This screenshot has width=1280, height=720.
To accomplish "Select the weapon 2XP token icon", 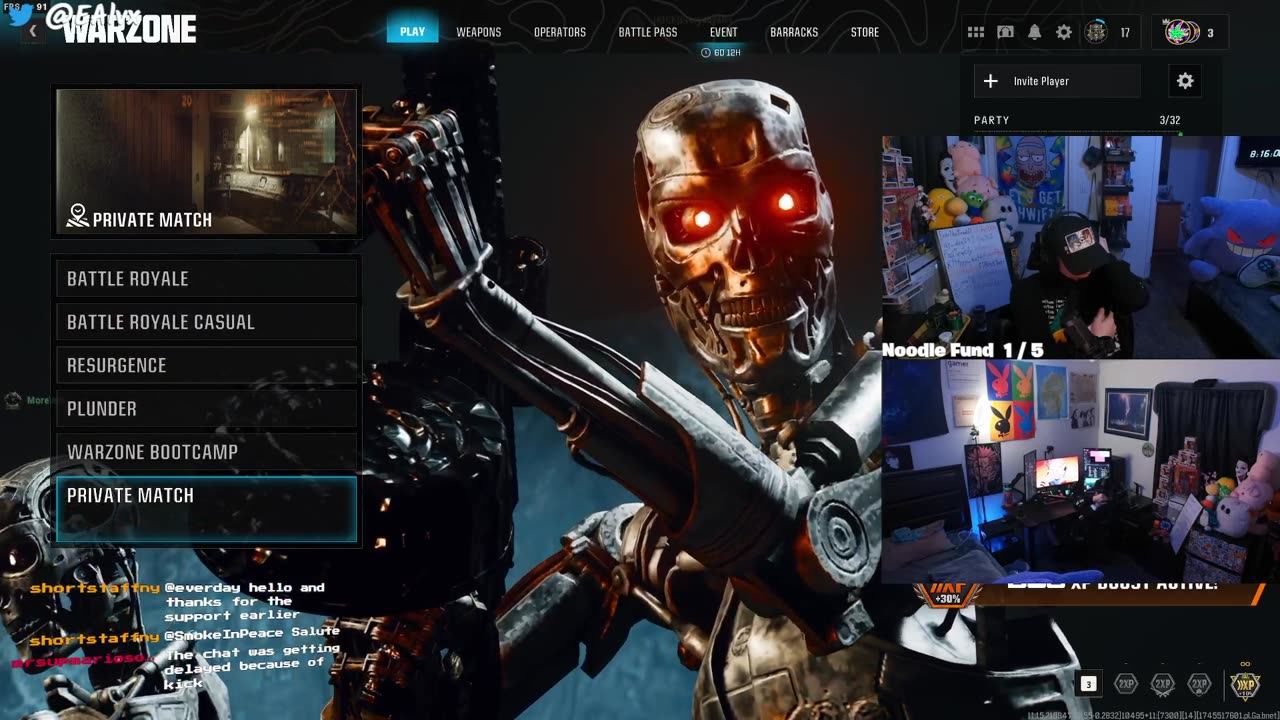I will coord(1162,684).
